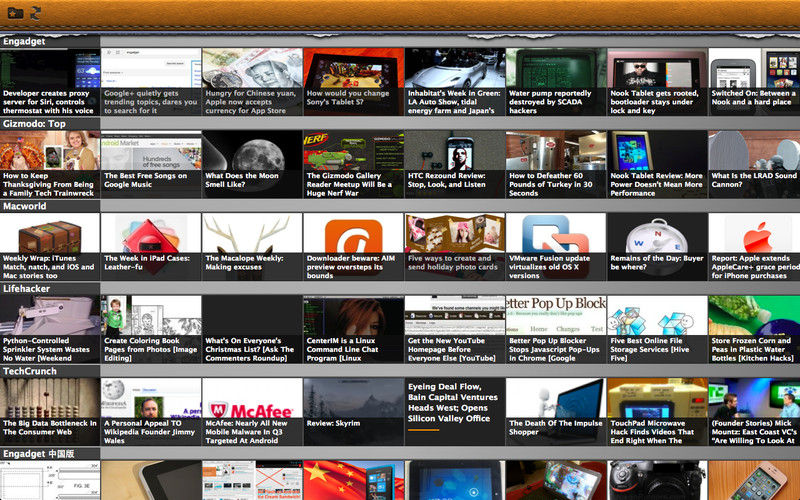Open How to Defeather 60 Pounds of Turkey

click(x=556, y=164)
